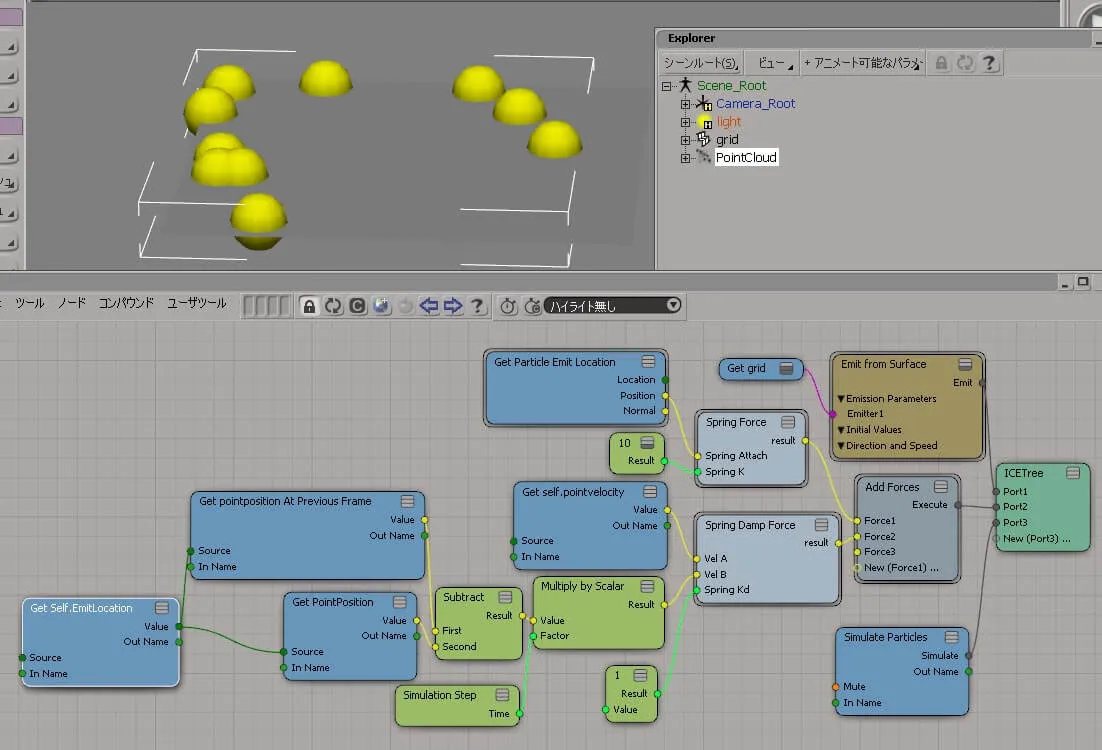1102x750 pixels.
Task: Click the Explorer question mark help icon
Action: point(989,63)
